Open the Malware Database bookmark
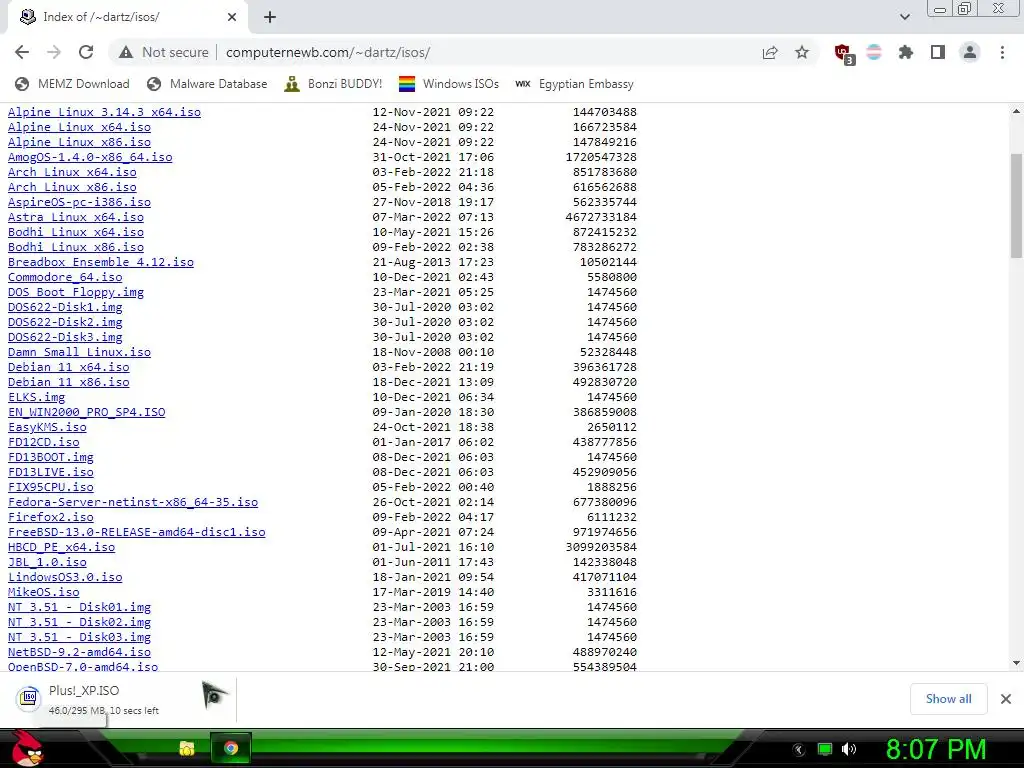 point(207,84)
